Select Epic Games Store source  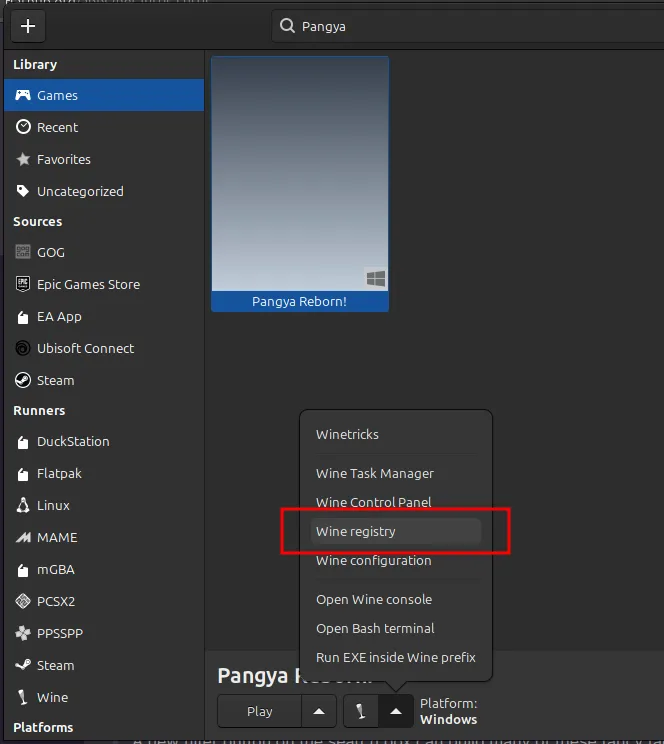(x=88, y=284)
